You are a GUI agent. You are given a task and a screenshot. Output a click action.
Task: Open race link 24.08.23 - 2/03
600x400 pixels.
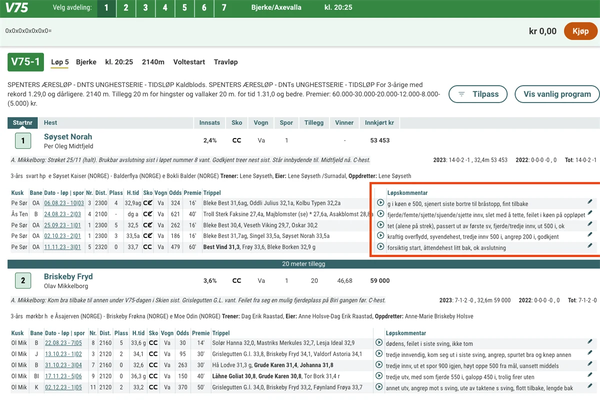(62, 214)
